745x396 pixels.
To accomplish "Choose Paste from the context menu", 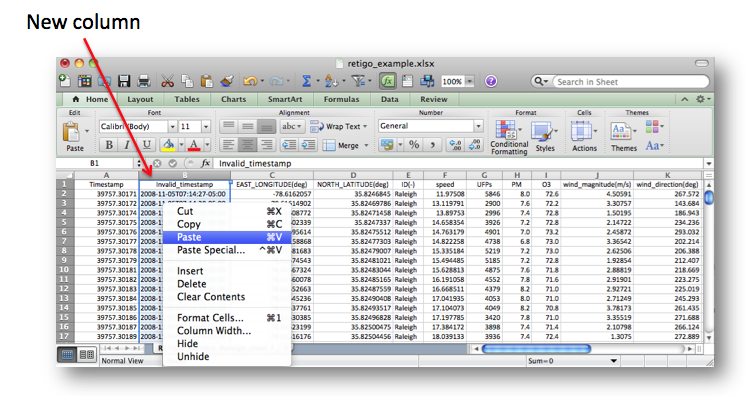I will (227, 237).
